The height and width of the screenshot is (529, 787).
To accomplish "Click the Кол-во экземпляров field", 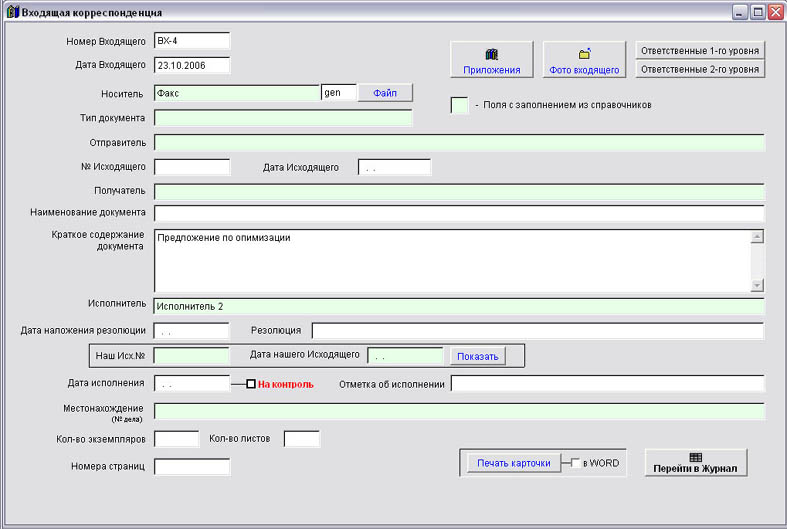I will (177, 439).
